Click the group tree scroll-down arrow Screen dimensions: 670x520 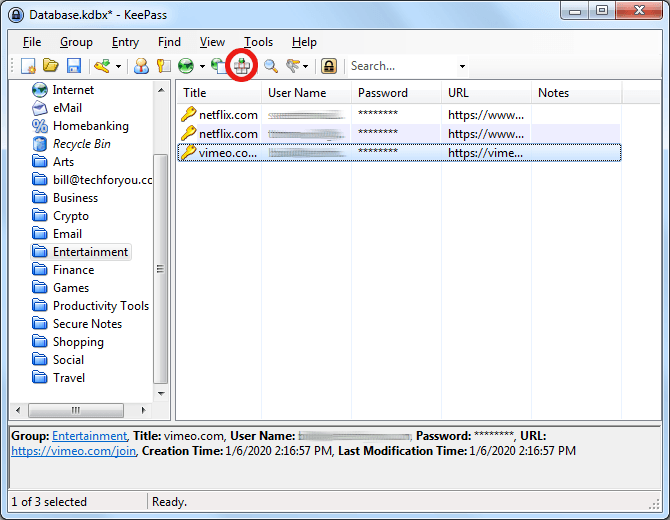tap(161, 394)
